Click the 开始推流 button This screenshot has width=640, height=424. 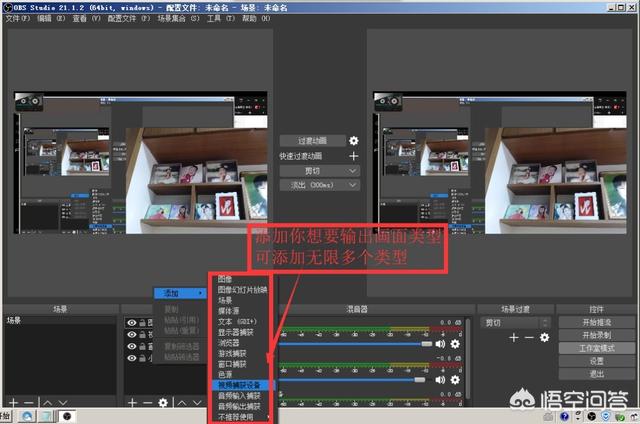click(595, 323)
